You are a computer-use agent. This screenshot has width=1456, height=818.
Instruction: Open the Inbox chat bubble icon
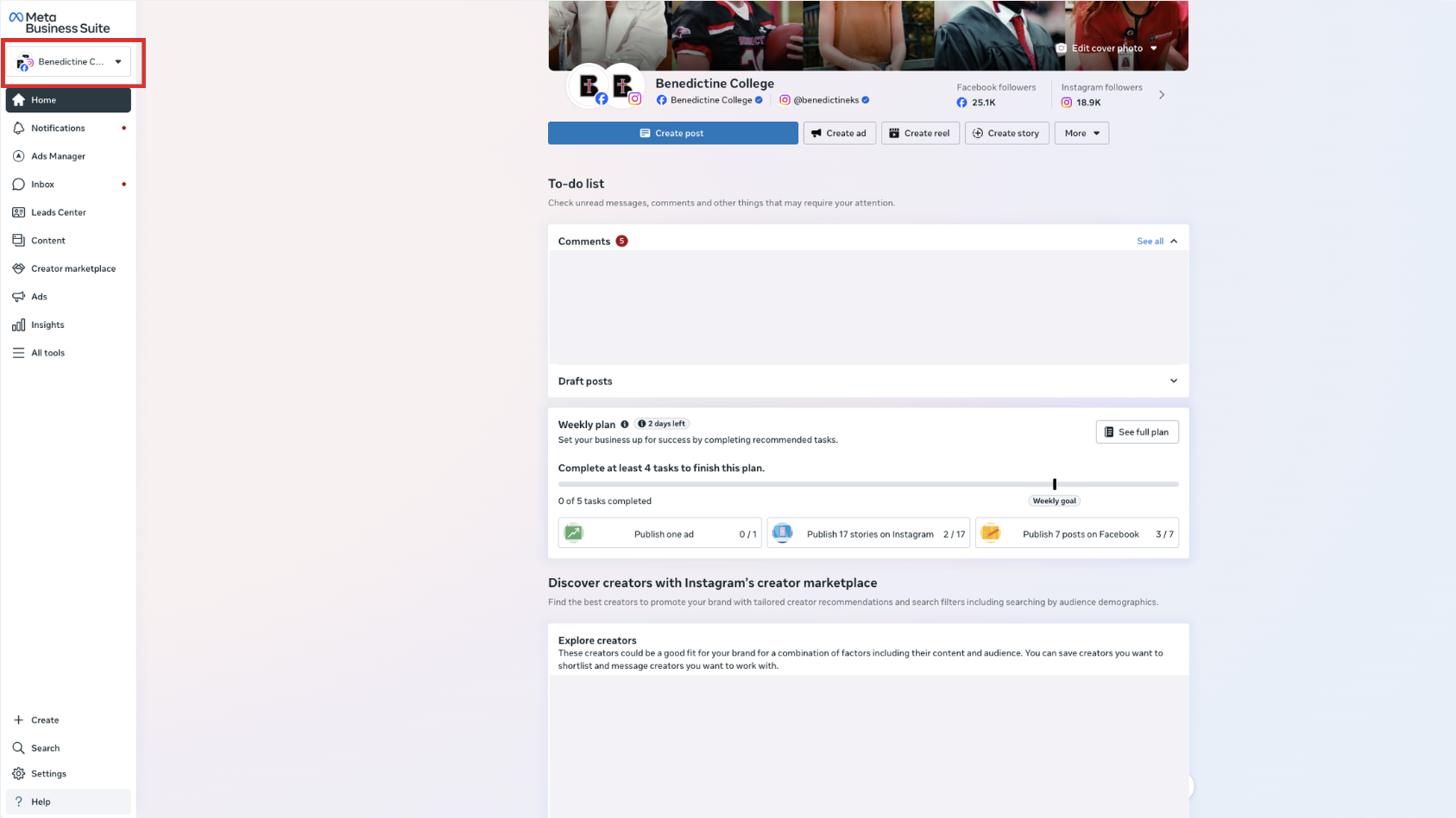pos(19,185)
